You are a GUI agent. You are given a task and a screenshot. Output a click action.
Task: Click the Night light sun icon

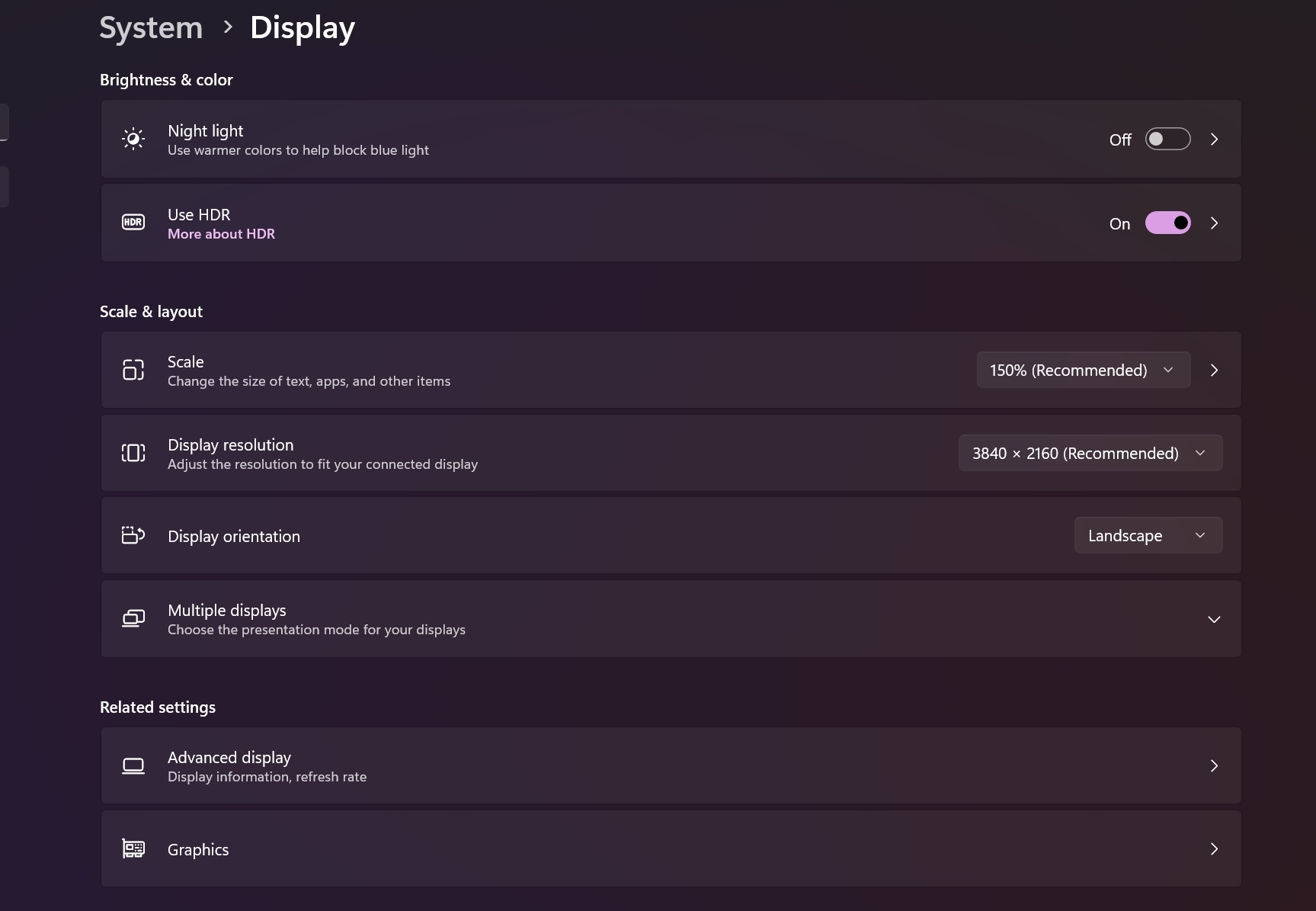tap(133, 139)
